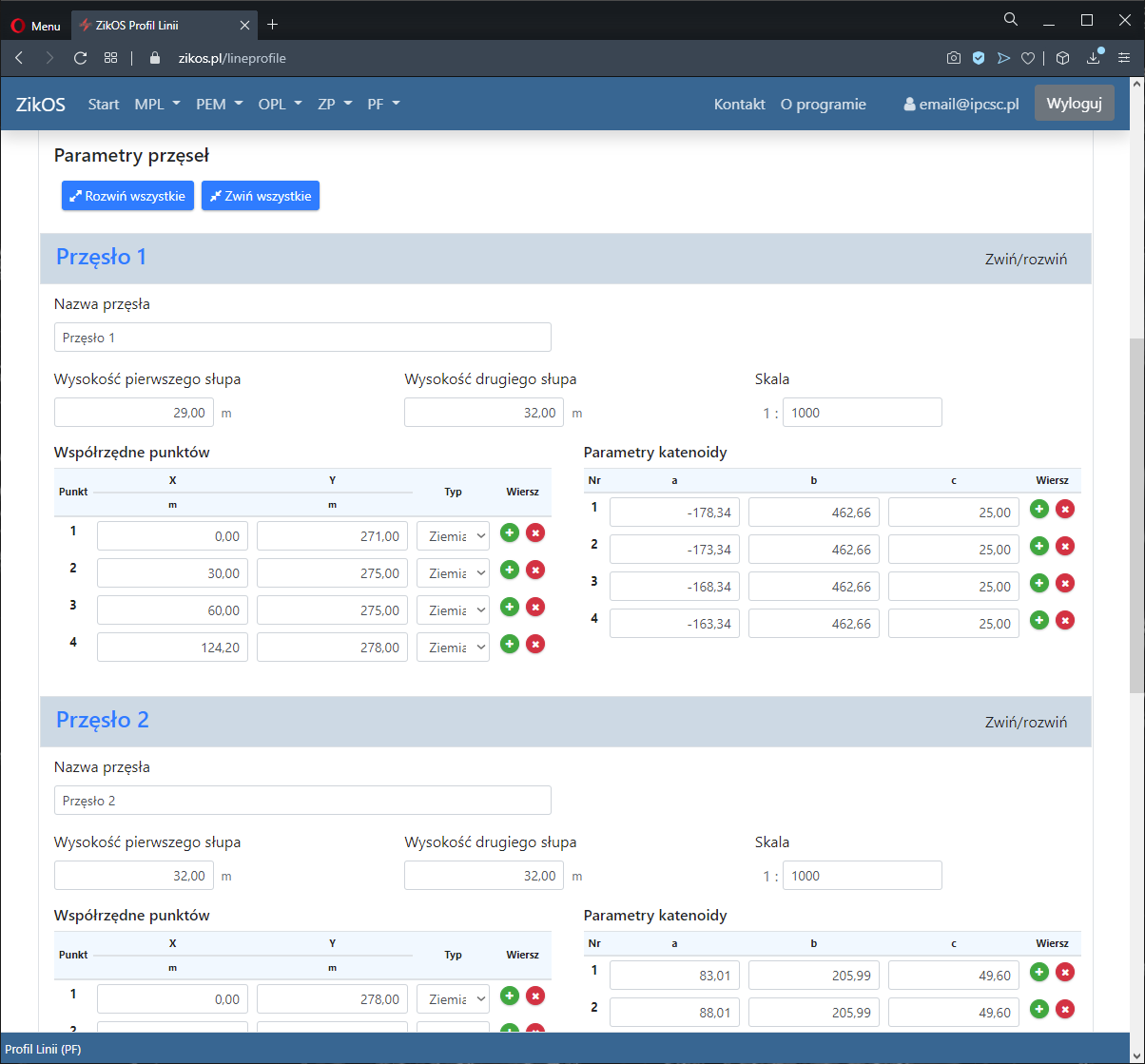This screenshot has height=1064, width=1145.
Task: Delete point row with X 60,00
Action: tap(535, 607)
